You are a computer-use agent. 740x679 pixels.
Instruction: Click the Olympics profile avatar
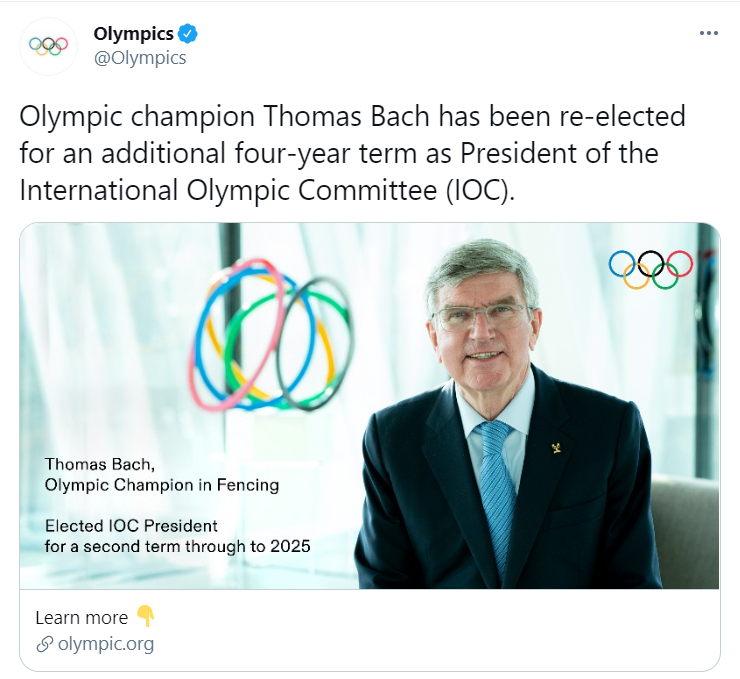pyautogui.click(x=48, y=45)
